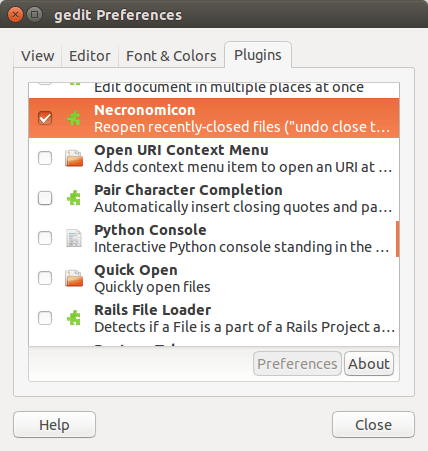
Task: Click 'Edit document in multiple places at once'
Action: [x=229, y=88]
